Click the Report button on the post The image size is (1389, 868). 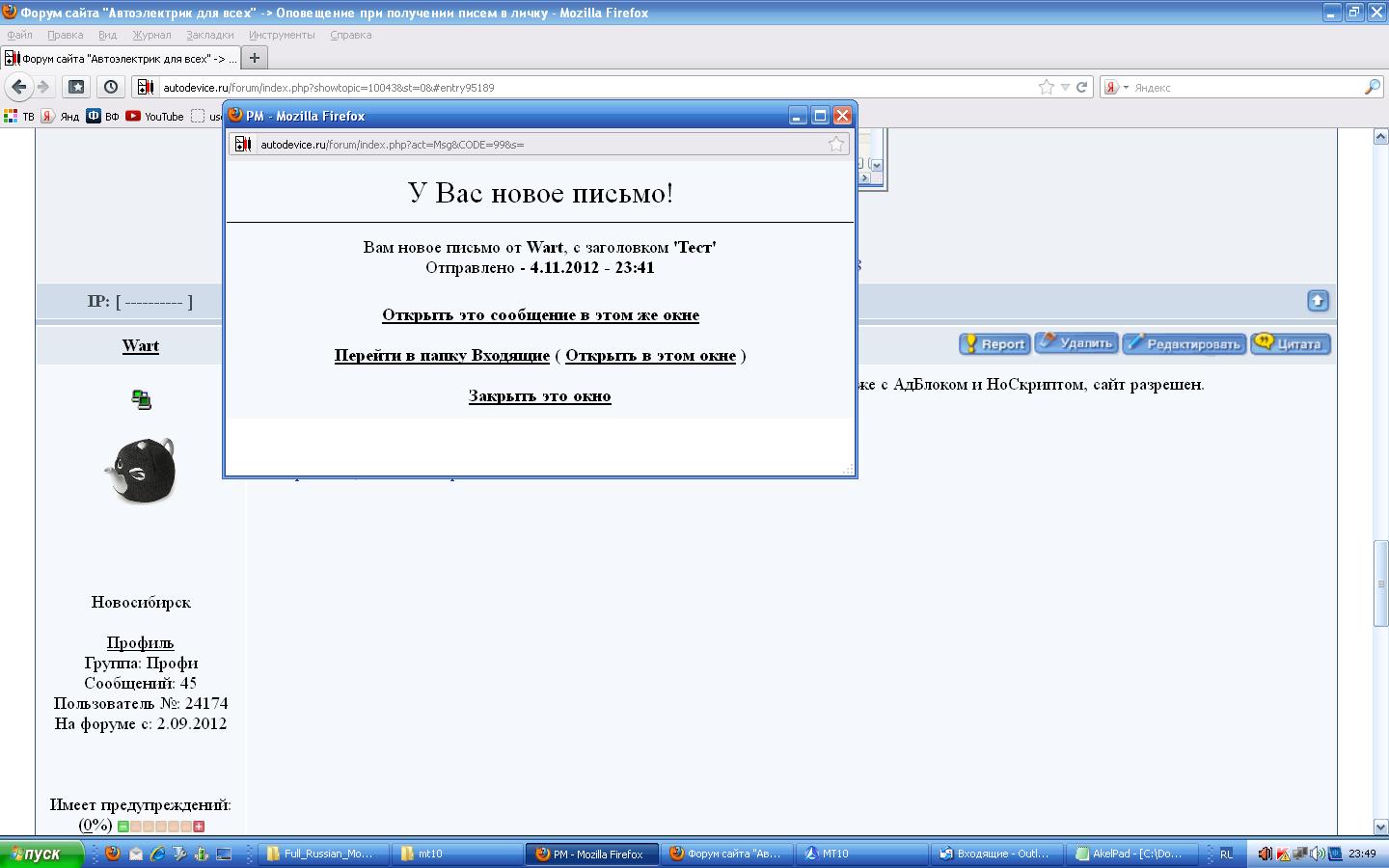(994, 344)
